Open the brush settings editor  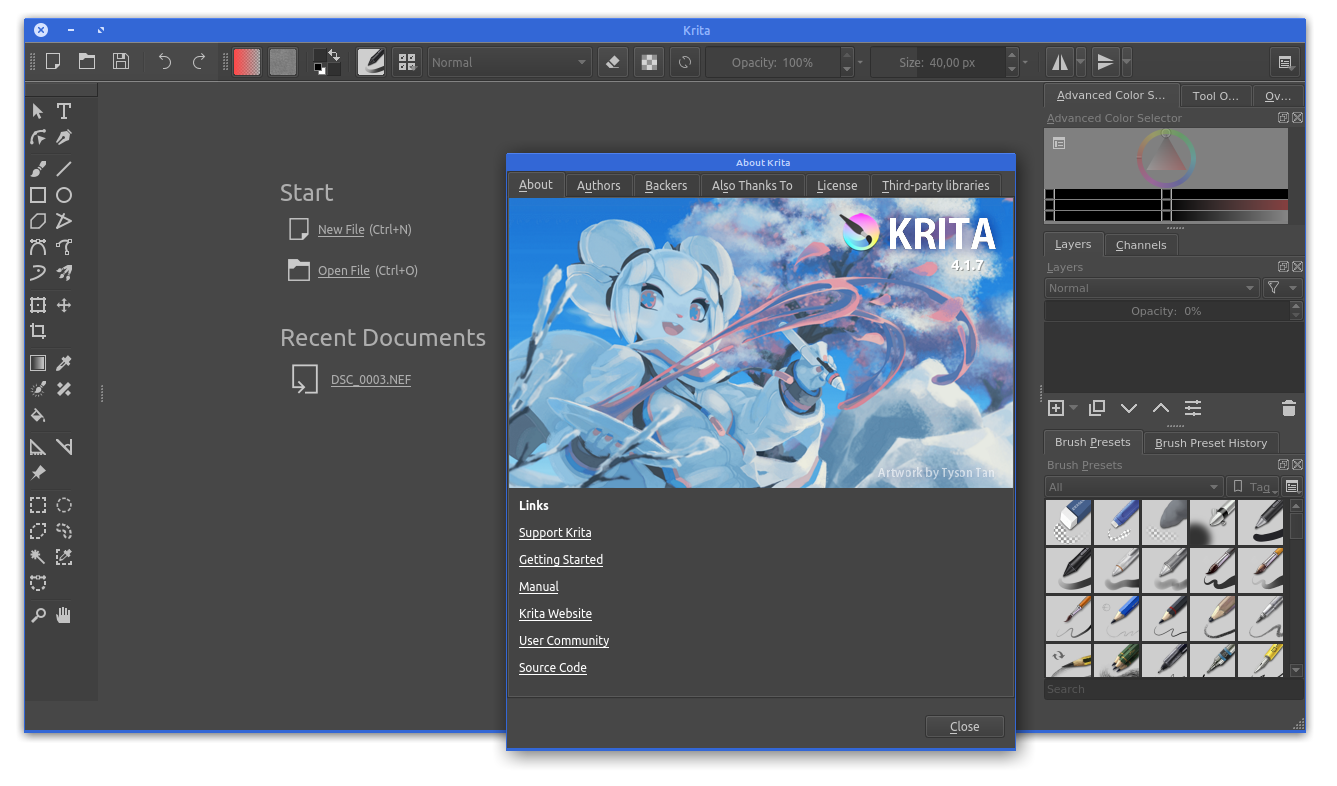371,62
